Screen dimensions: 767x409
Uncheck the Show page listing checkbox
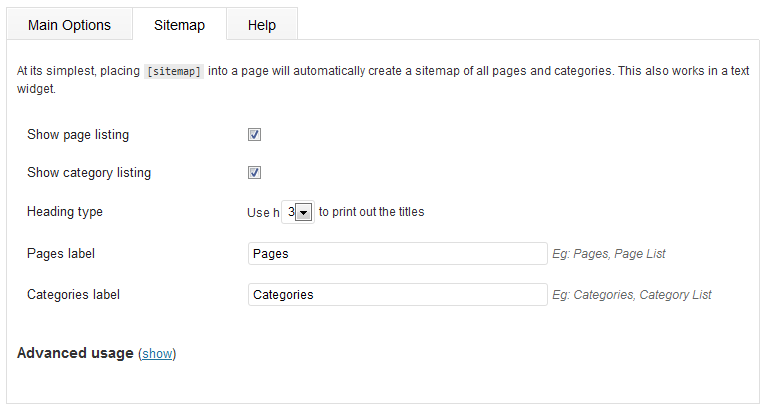point(254,135)
